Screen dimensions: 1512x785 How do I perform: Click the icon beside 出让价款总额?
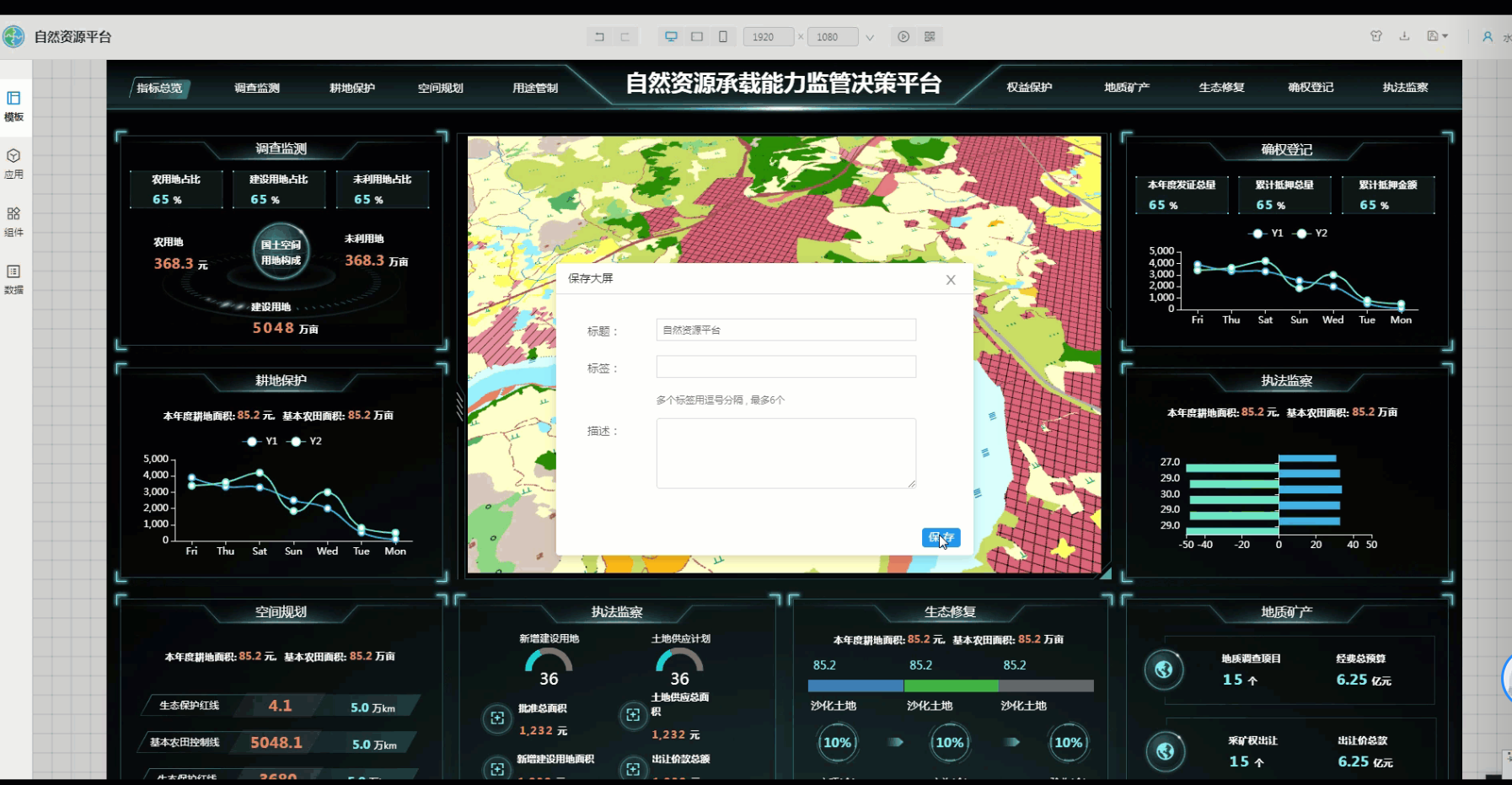pyautogui.click(x=633, y=769)
